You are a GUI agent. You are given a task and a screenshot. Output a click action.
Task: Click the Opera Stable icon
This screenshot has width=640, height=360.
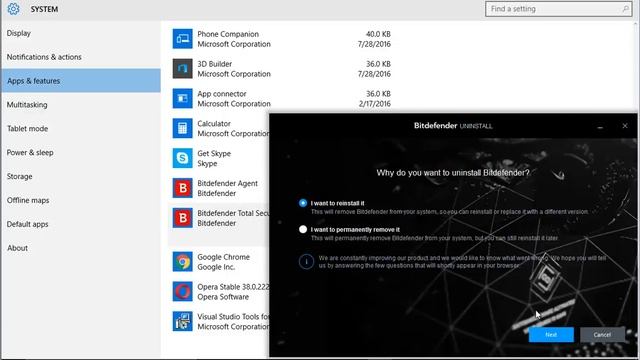point(182,291)
